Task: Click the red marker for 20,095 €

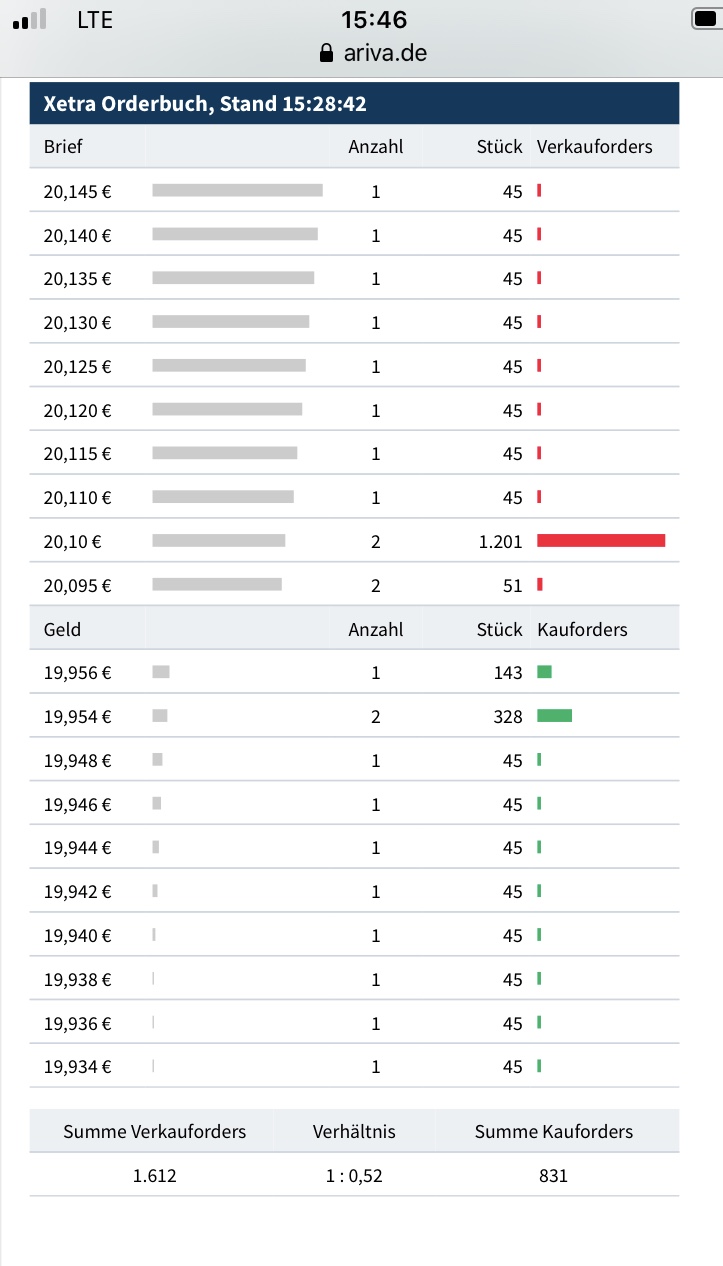Action: [x=540, y=584]
